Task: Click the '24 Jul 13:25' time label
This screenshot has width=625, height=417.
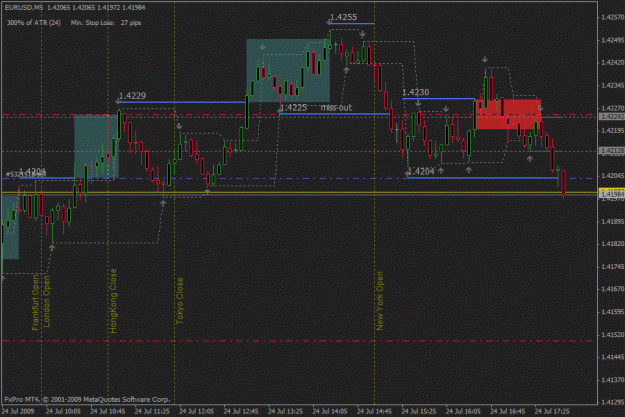Action: 285,411
